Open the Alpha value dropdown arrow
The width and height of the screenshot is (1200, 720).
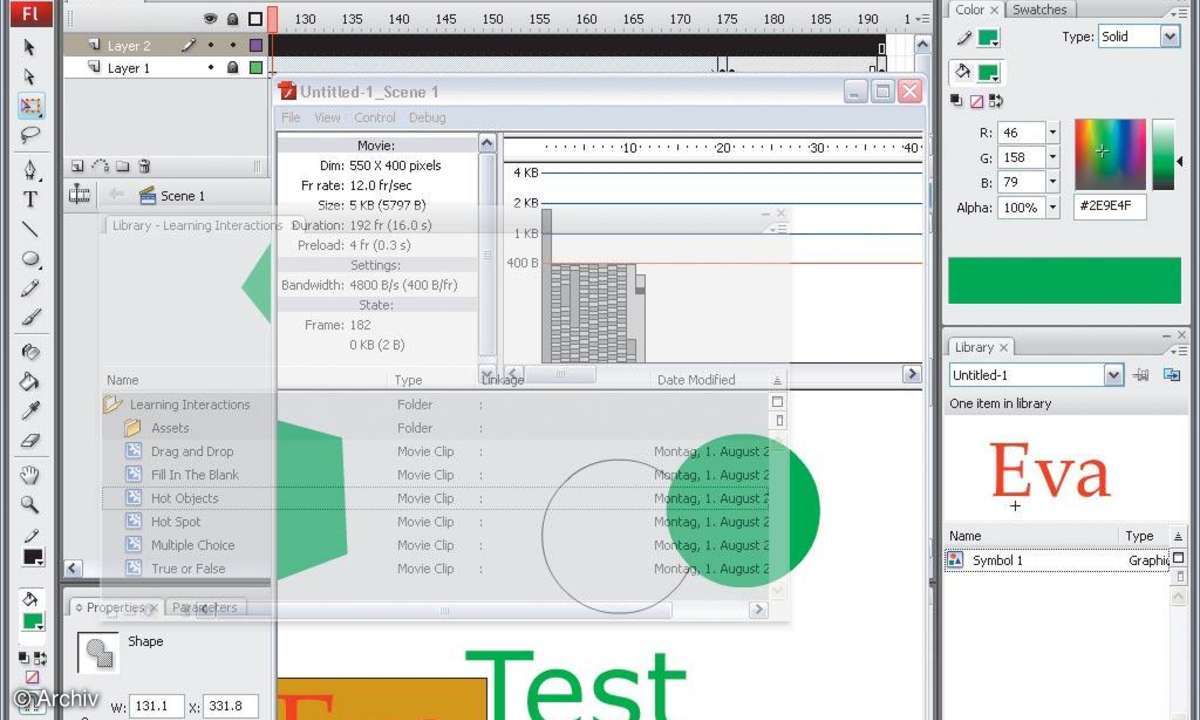[x=1052, y=208]
